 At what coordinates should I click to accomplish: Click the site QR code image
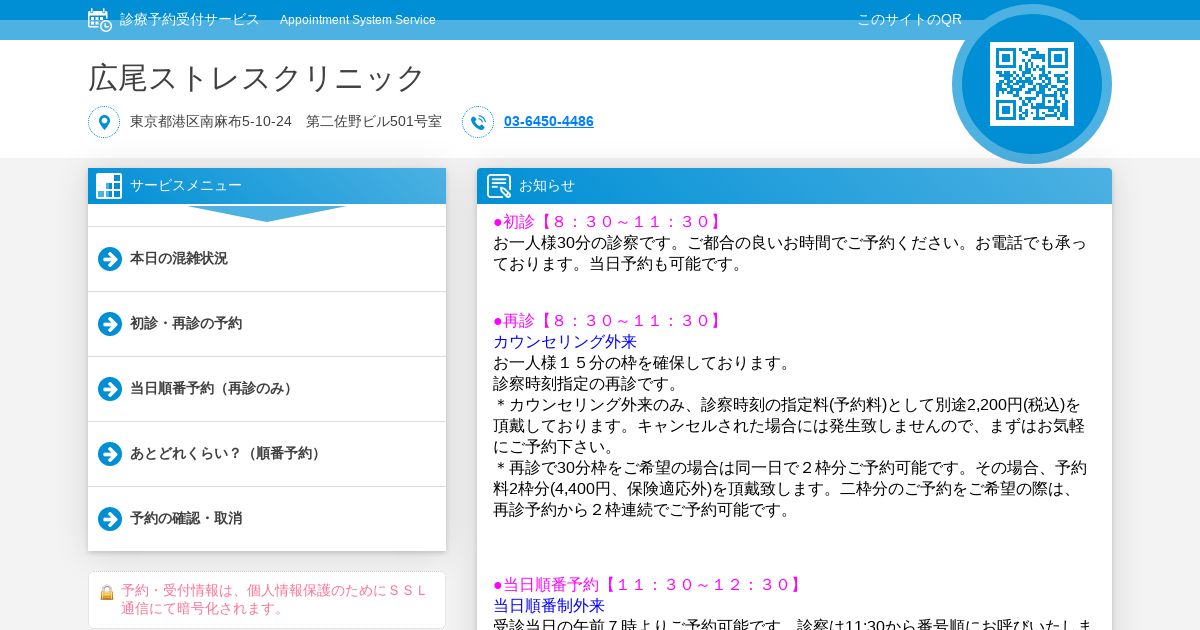tap(1032, 84)
